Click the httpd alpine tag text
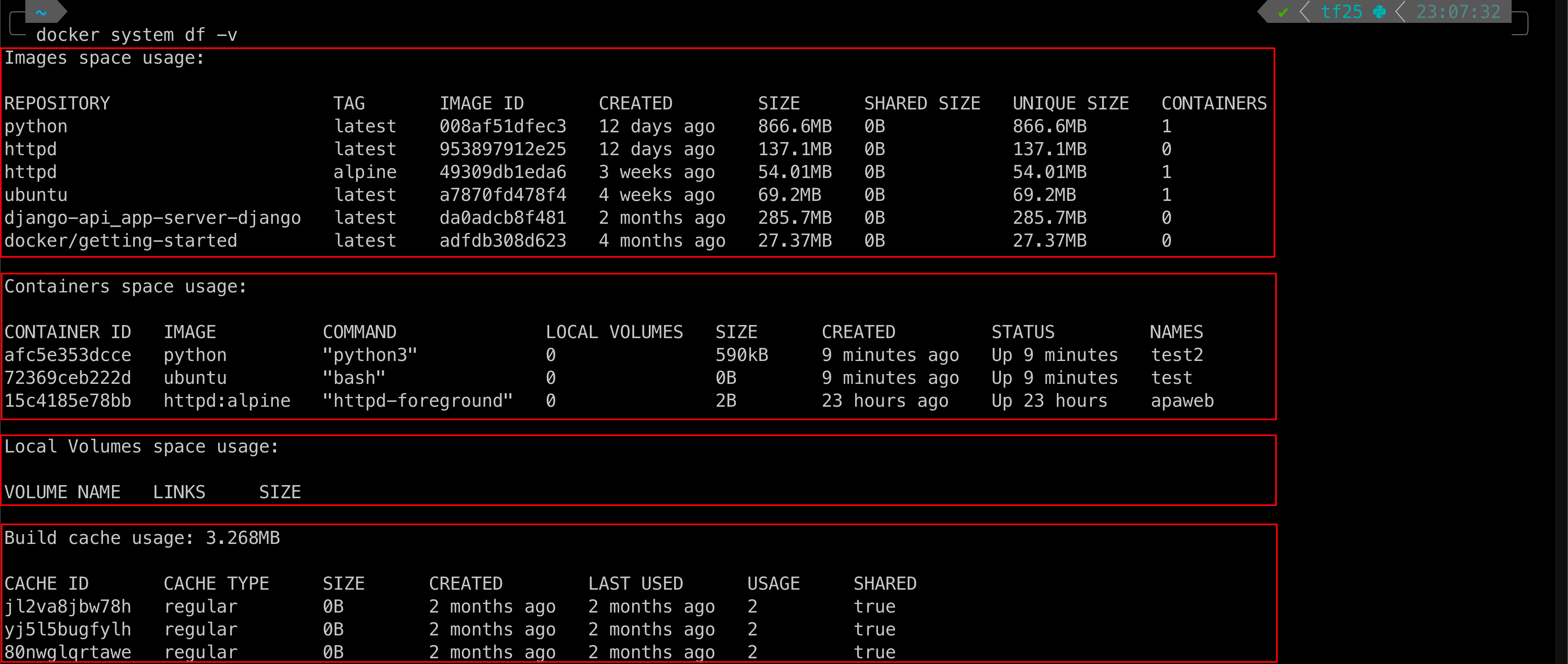The width and height of the screenshot is (1568, 664). (365, 172)
